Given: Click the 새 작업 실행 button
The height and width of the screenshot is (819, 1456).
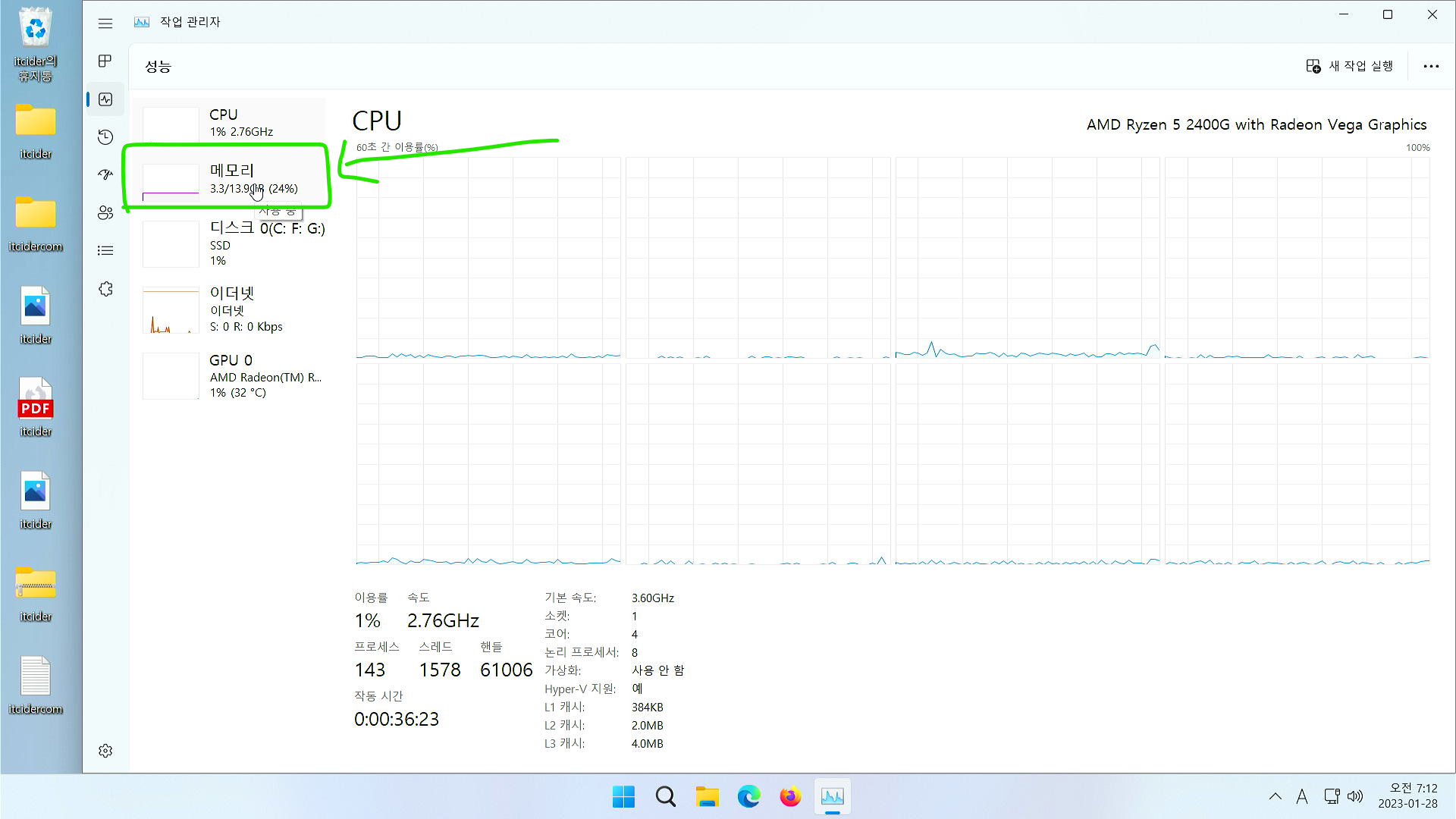Looking at the screenshot, I should [1350, 66].
